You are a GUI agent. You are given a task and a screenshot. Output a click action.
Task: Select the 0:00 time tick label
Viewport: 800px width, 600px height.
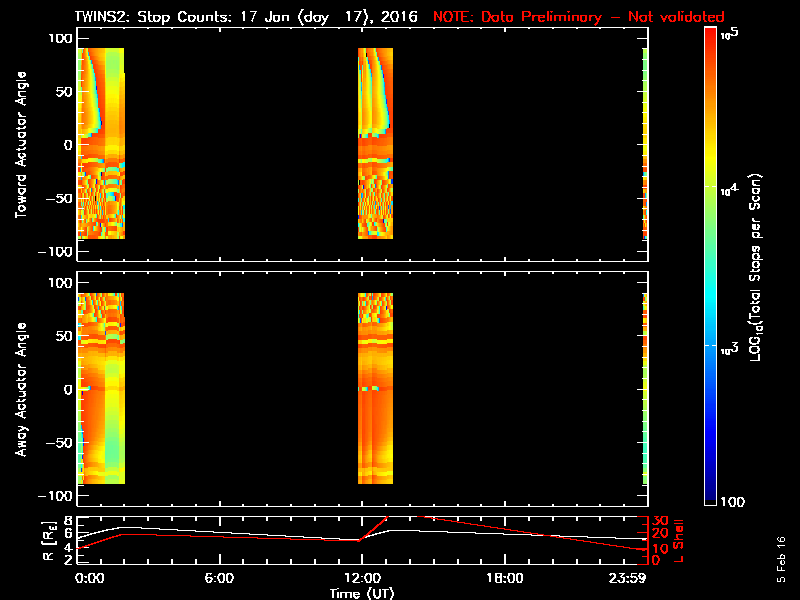pos(89,579)
